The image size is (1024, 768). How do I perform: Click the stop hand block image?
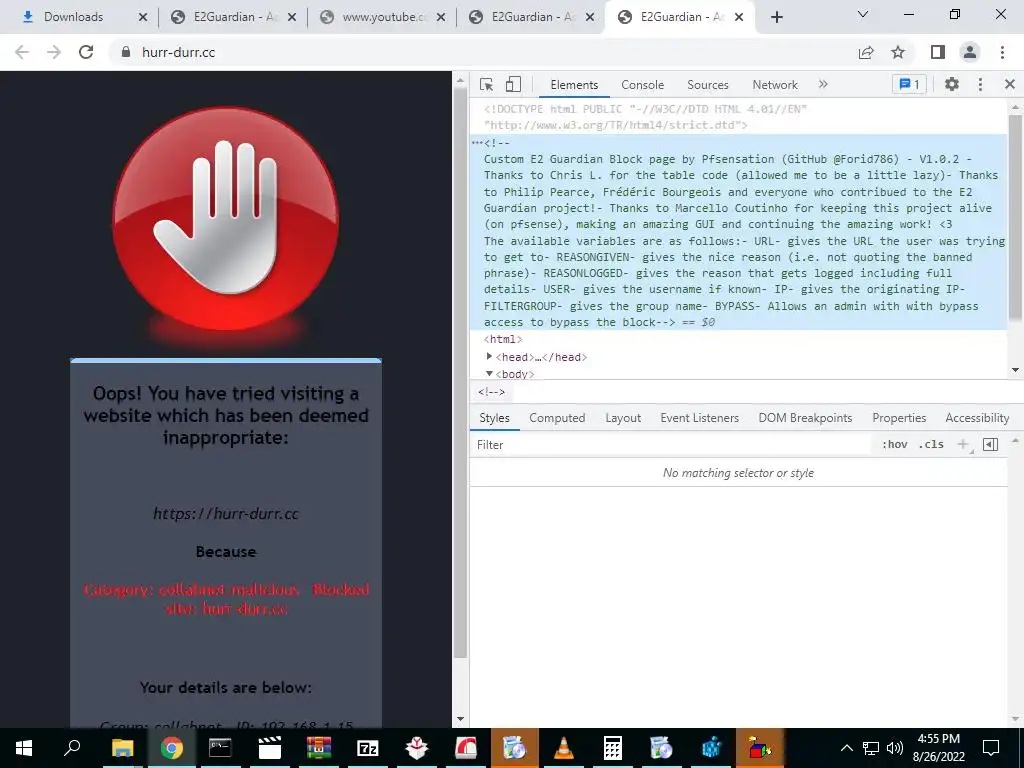[x=226, y=218]
